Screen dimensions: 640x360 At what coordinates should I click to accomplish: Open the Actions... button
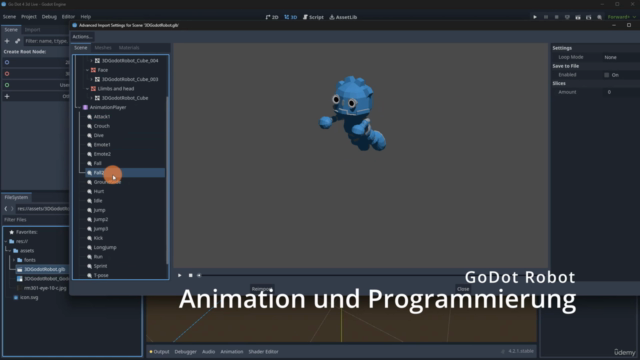click(82, 37)
